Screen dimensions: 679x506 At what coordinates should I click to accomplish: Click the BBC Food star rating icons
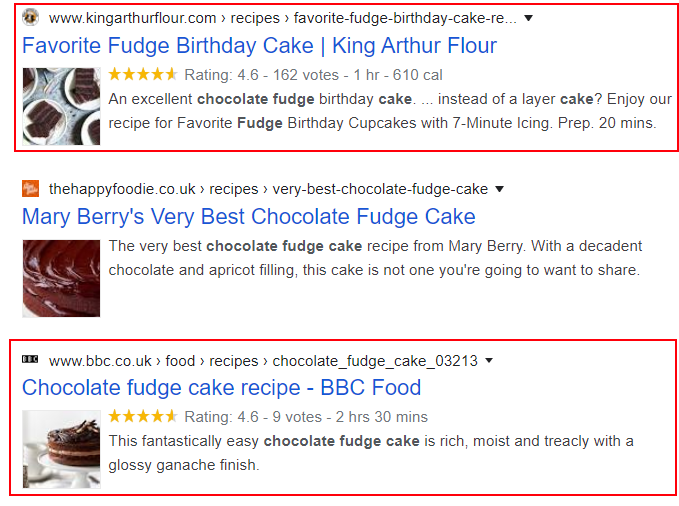tap(143, 416)
